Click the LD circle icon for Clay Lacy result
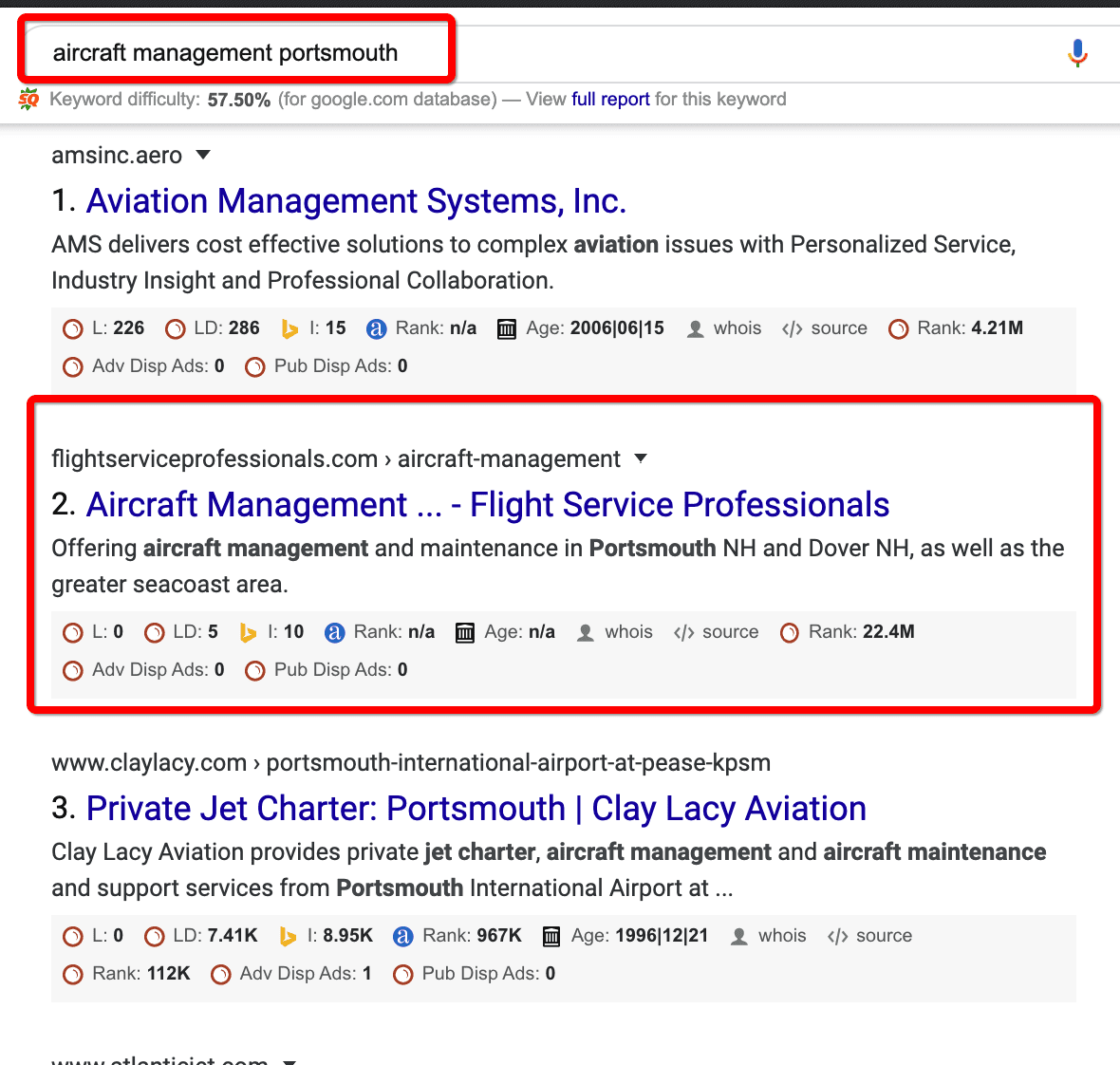This screenshot has height=1065, width=1120. coord(155,937)
